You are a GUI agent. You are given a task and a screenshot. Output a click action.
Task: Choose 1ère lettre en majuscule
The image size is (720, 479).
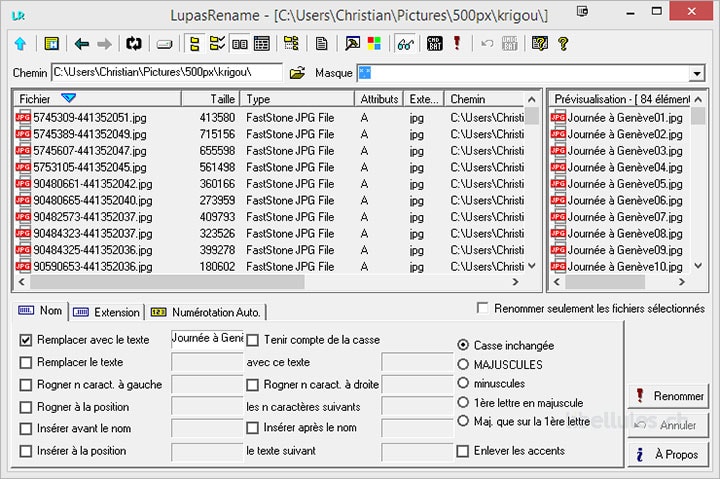click(x=463, y=402)
